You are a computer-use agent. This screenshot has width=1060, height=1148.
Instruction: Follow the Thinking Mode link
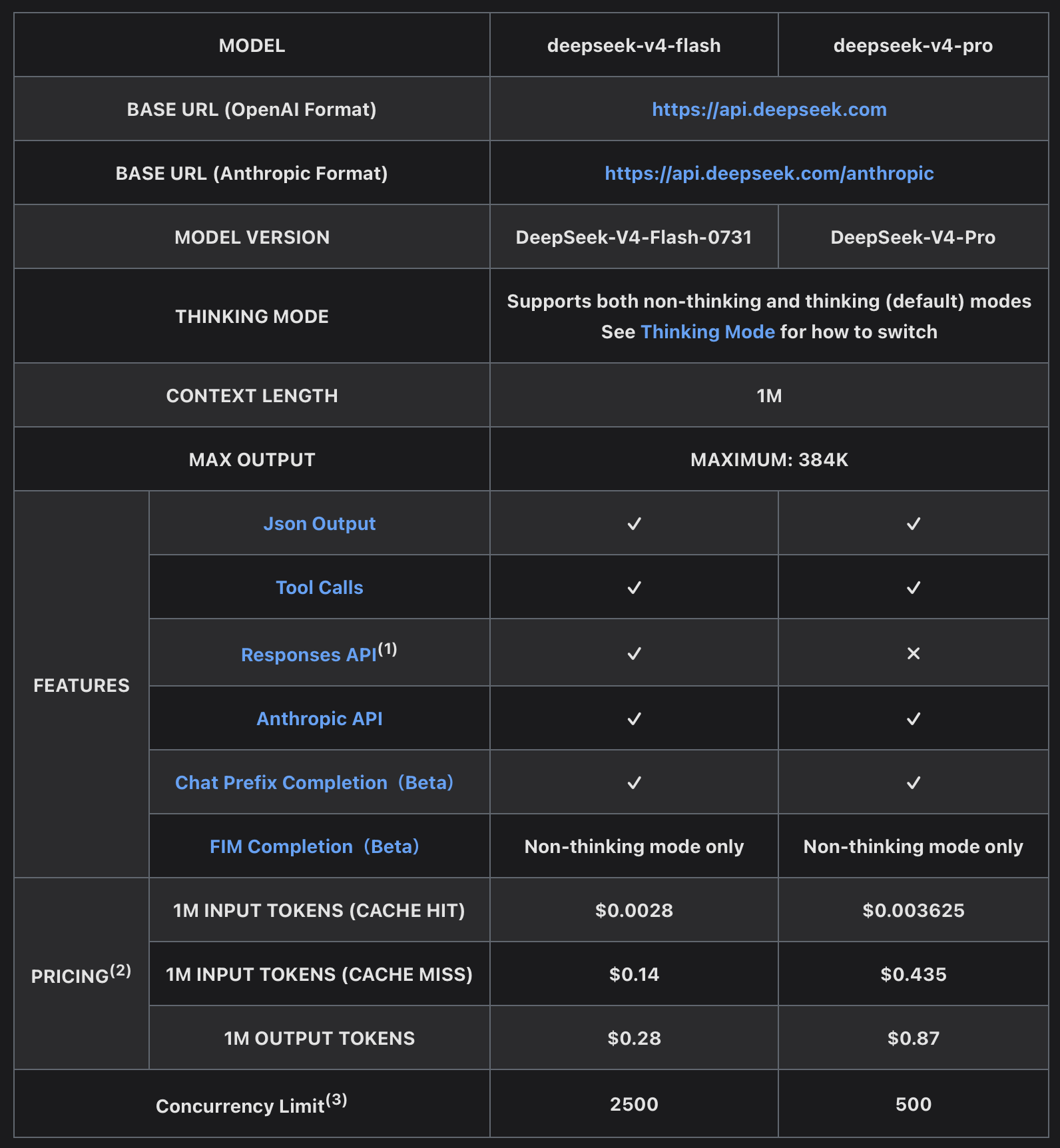708,332
